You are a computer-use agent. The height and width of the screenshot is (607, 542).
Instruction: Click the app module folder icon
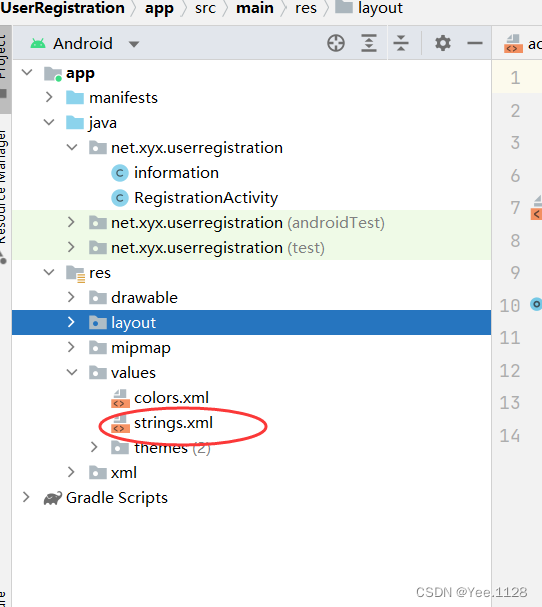click(x=53, y=74)
